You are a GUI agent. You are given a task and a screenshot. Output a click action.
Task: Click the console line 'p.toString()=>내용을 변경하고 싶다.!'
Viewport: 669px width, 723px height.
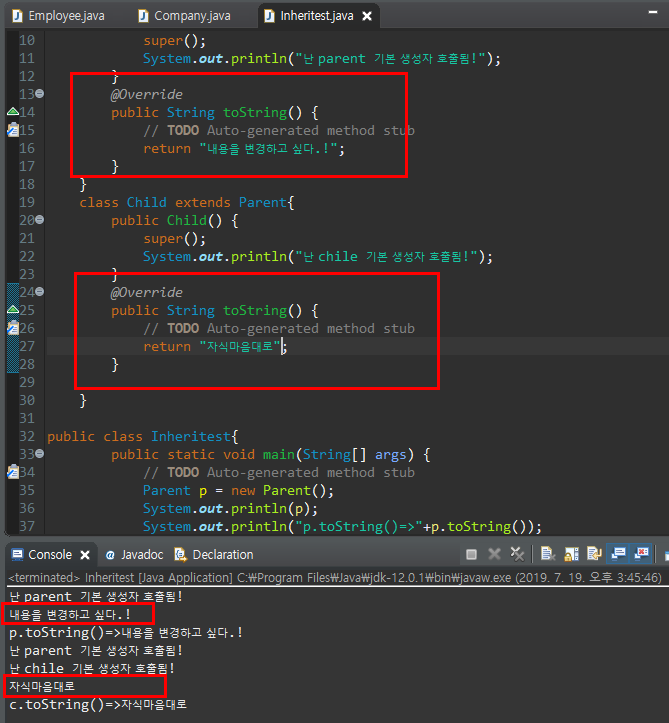click(125, 633)
